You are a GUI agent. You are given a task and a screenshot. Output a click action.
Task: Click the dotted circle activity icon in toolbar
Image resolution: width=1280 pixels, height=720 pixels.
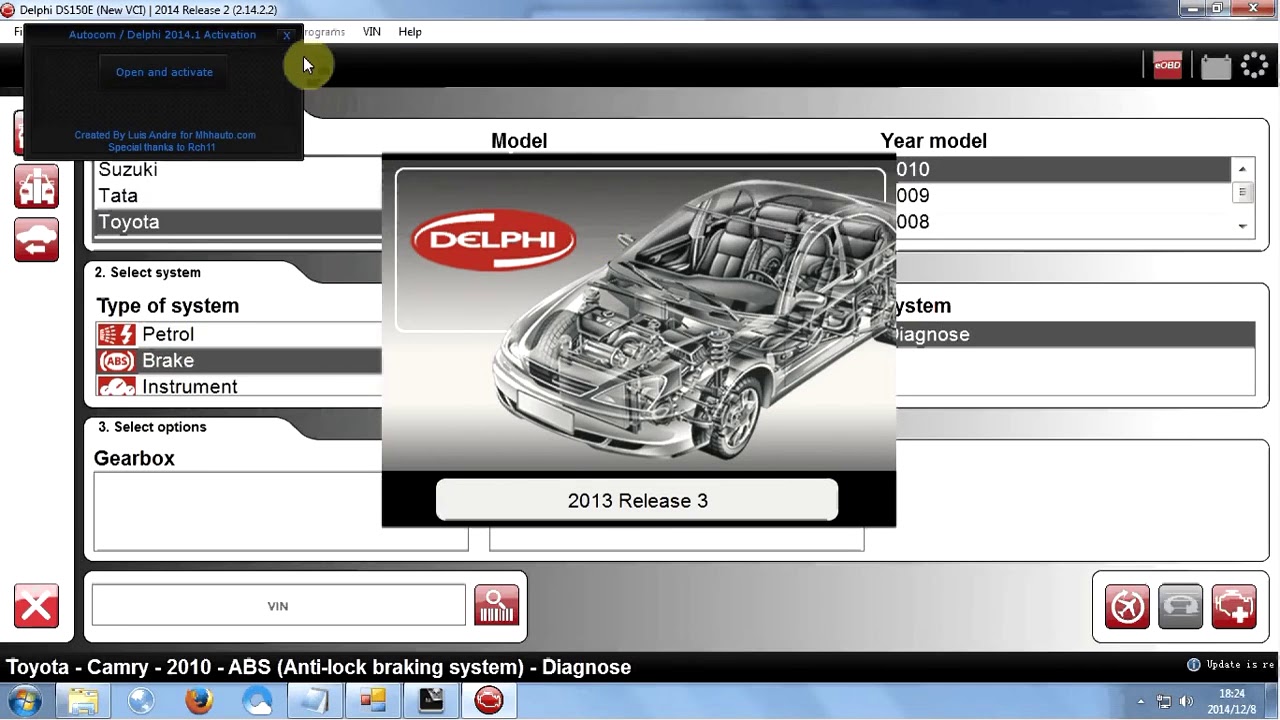point(1255,66)
